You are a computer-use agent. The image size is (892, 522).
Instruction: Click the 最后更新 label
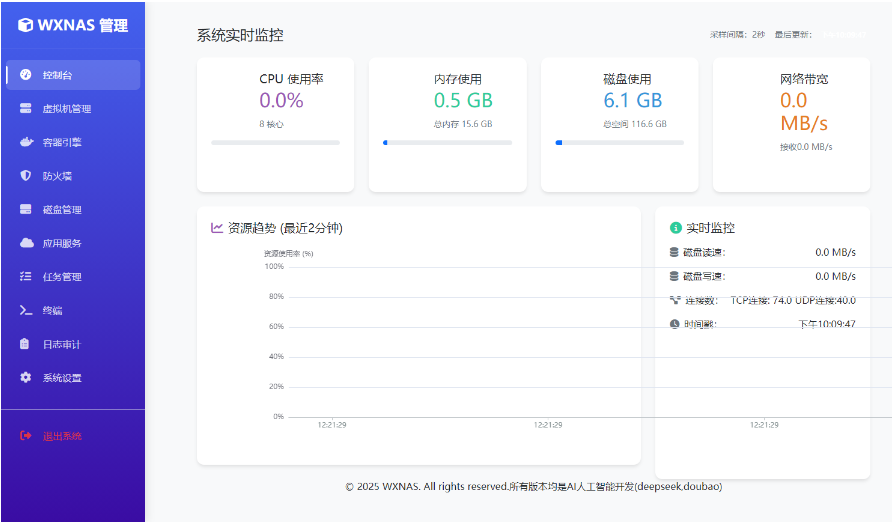[x=794, y=35]
